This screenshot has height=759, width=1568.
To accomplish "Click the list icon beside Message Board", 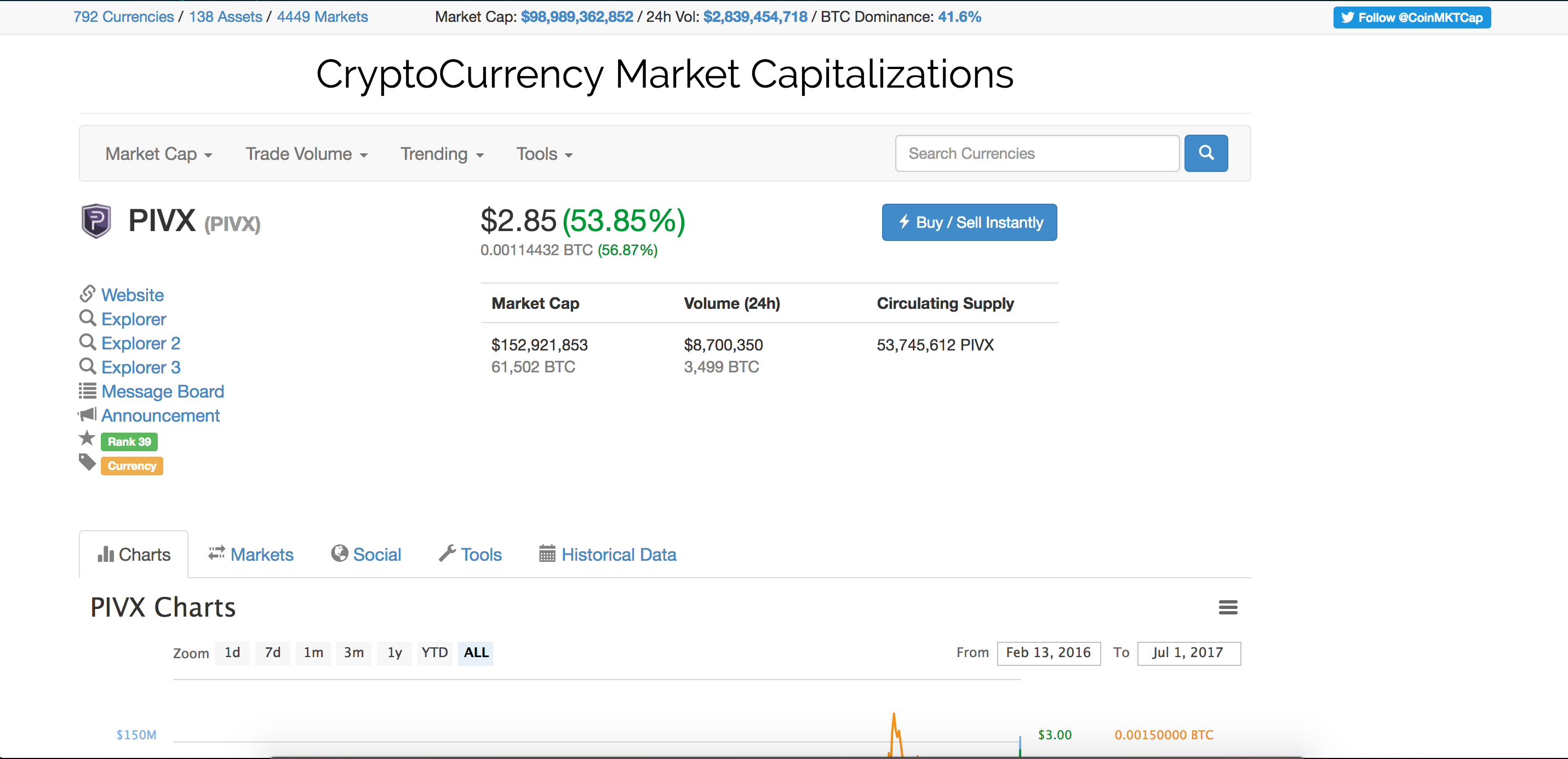I will pyautogui.click(x=88, y=390).
